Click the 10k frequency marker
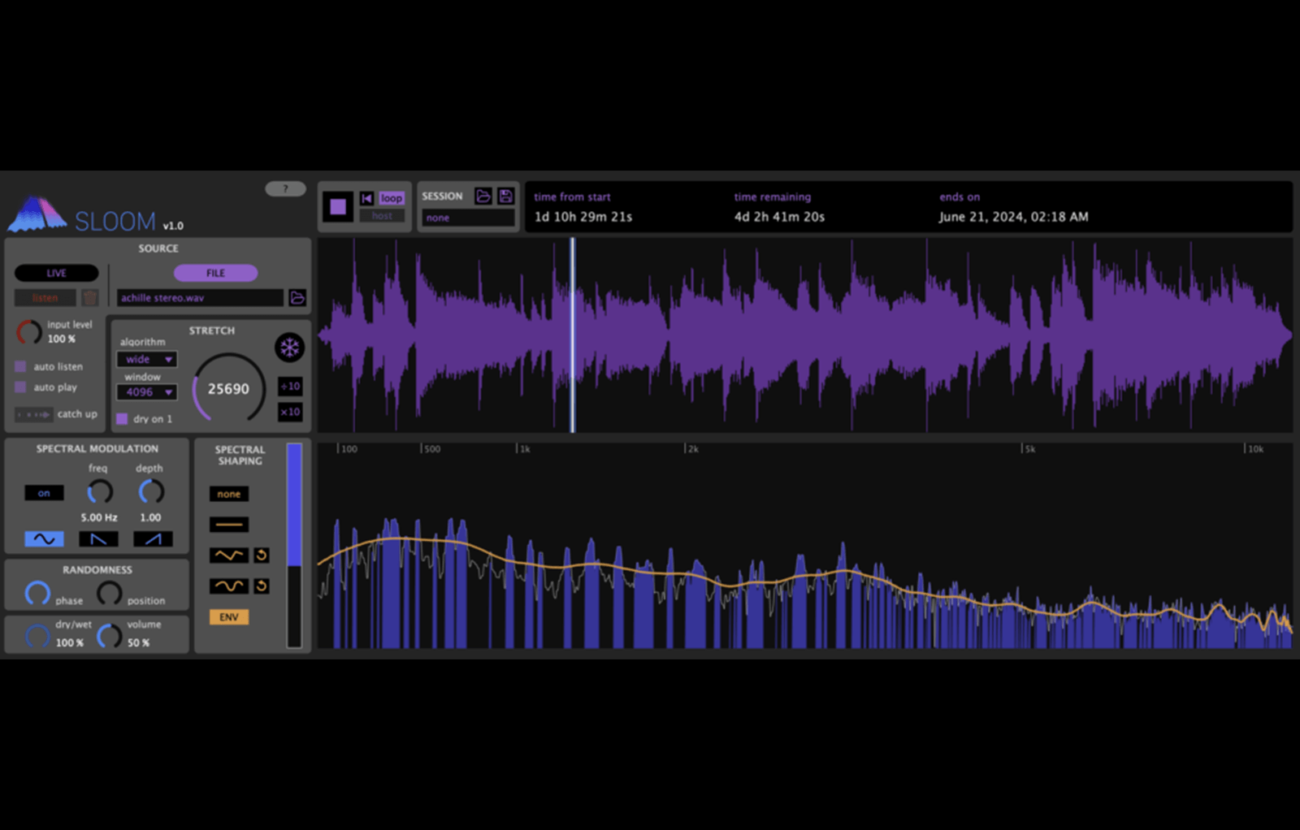The height and width of the screenshot is (830, 1300). [x=1256, y=450]
